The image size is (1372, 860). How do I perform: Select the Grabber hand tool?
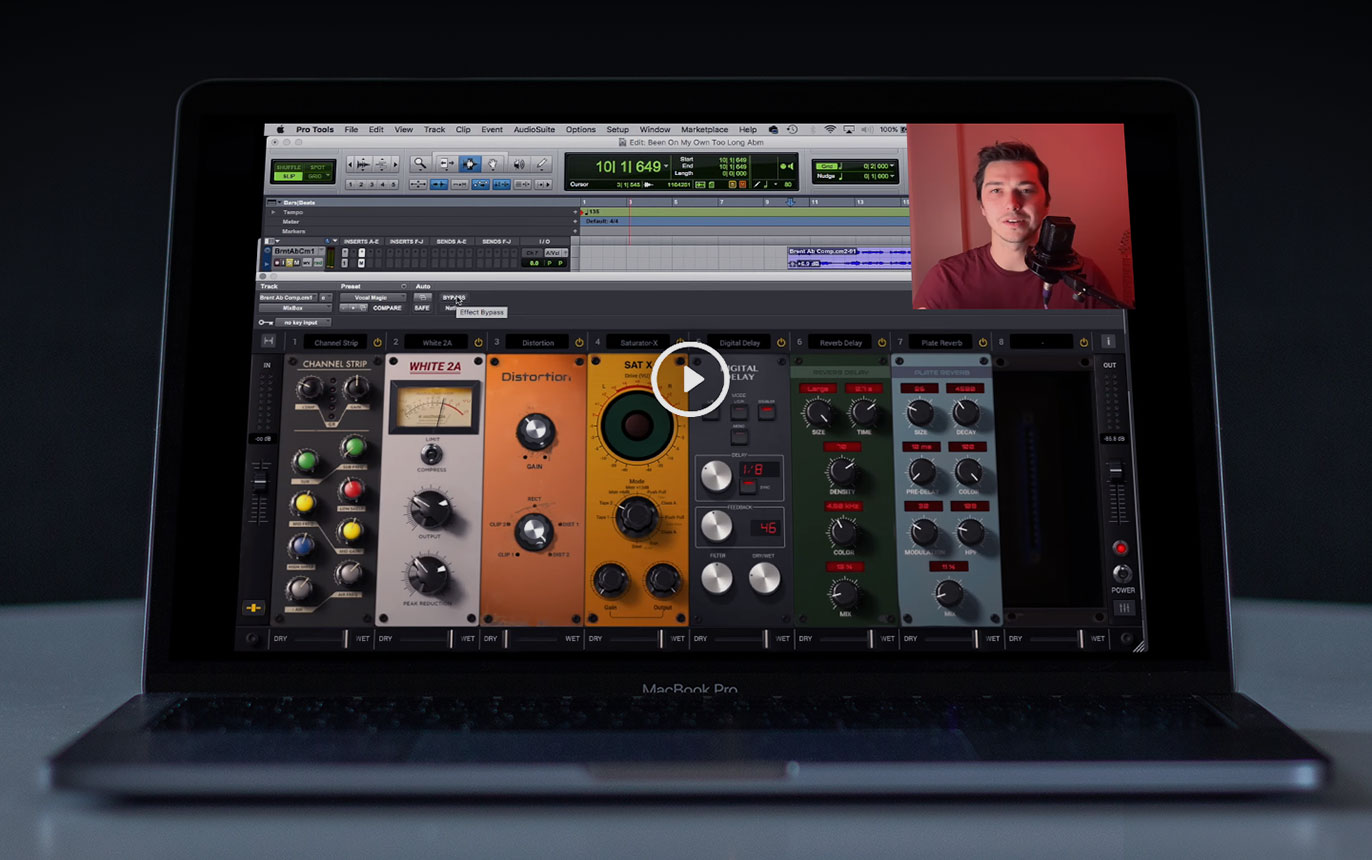pyautogui.click(x=494, y=164)
